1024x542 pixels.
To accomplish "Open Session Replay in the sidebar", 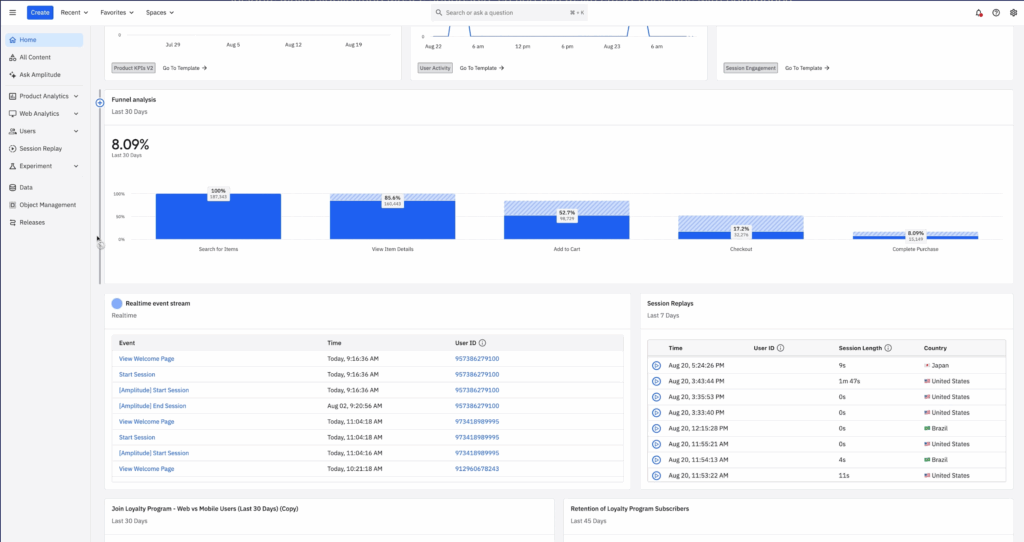I will tap(40, 148).
